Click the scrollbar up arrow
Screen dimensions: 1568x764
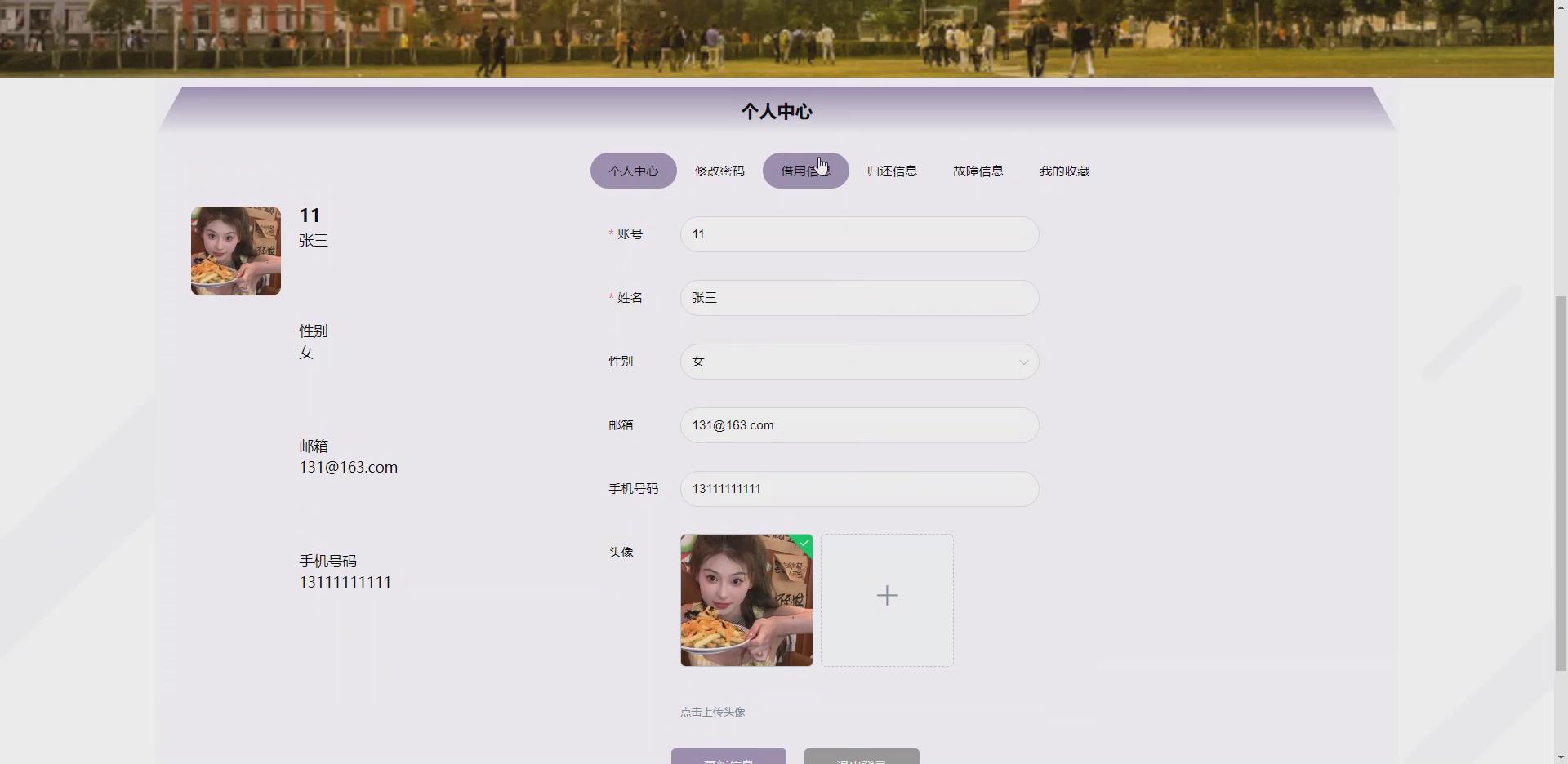(1558, 7)
